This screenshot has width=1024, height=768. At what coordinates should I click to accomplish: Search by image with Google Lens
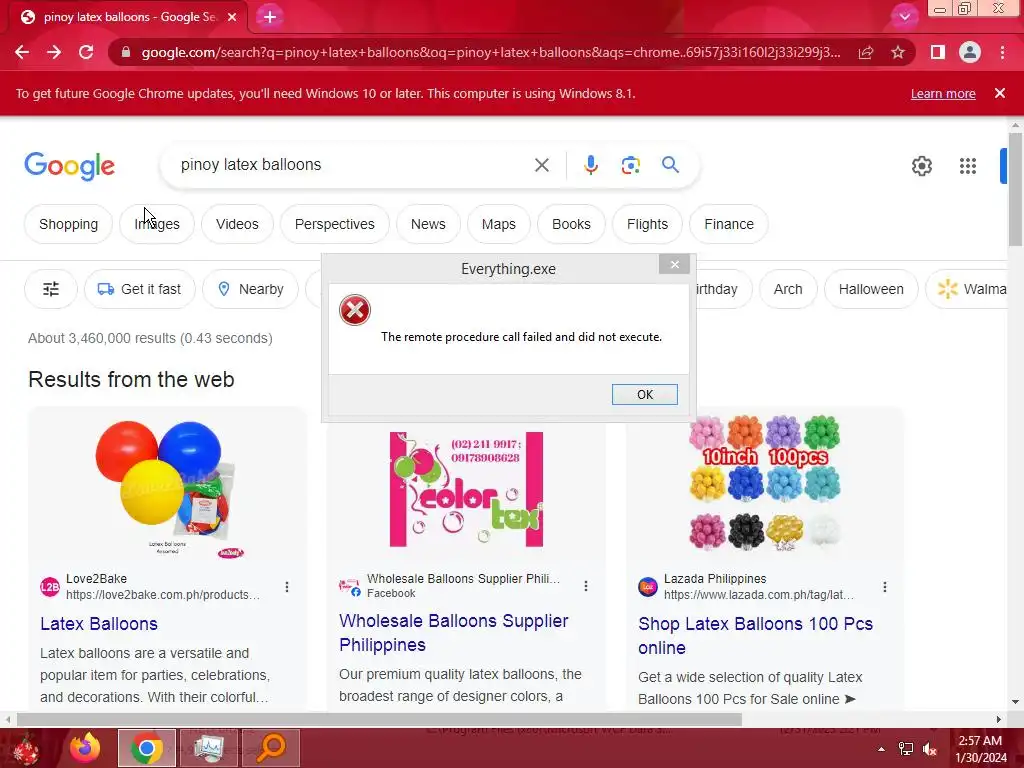[630, 165]
